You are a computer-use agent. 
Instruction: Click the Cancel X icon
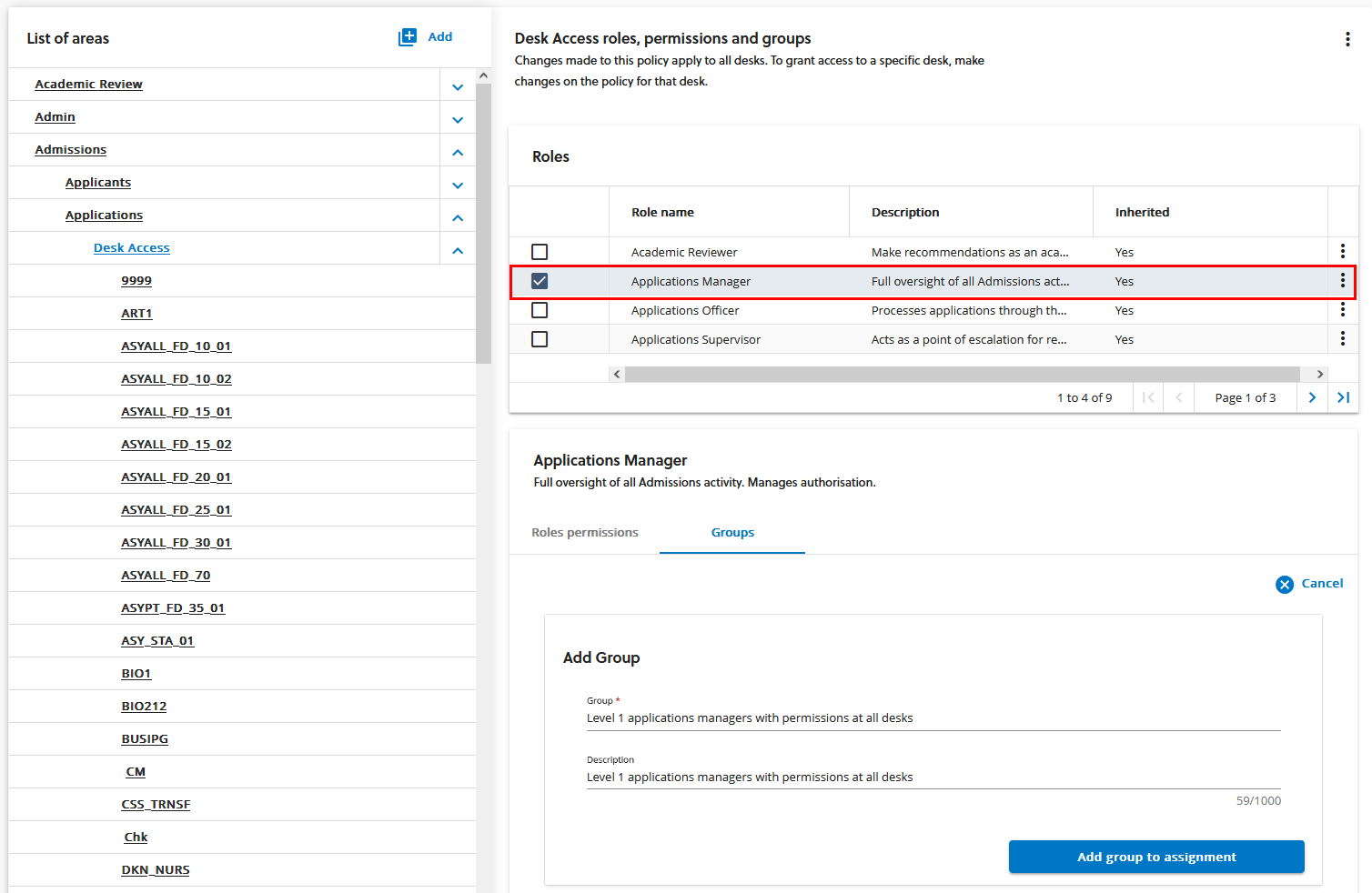(x=1285, y=585)
